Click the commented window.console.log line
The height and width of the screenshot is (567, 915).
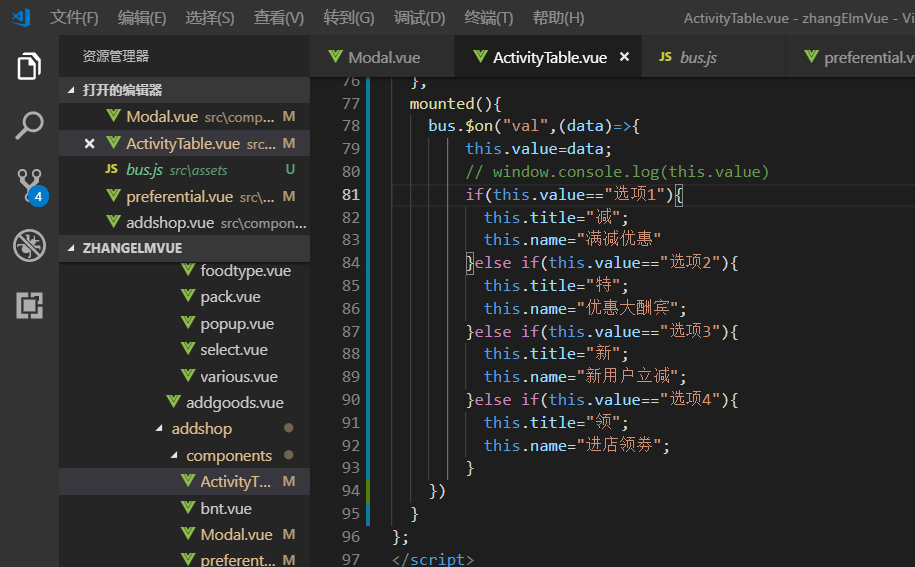(x=617, y=172)
